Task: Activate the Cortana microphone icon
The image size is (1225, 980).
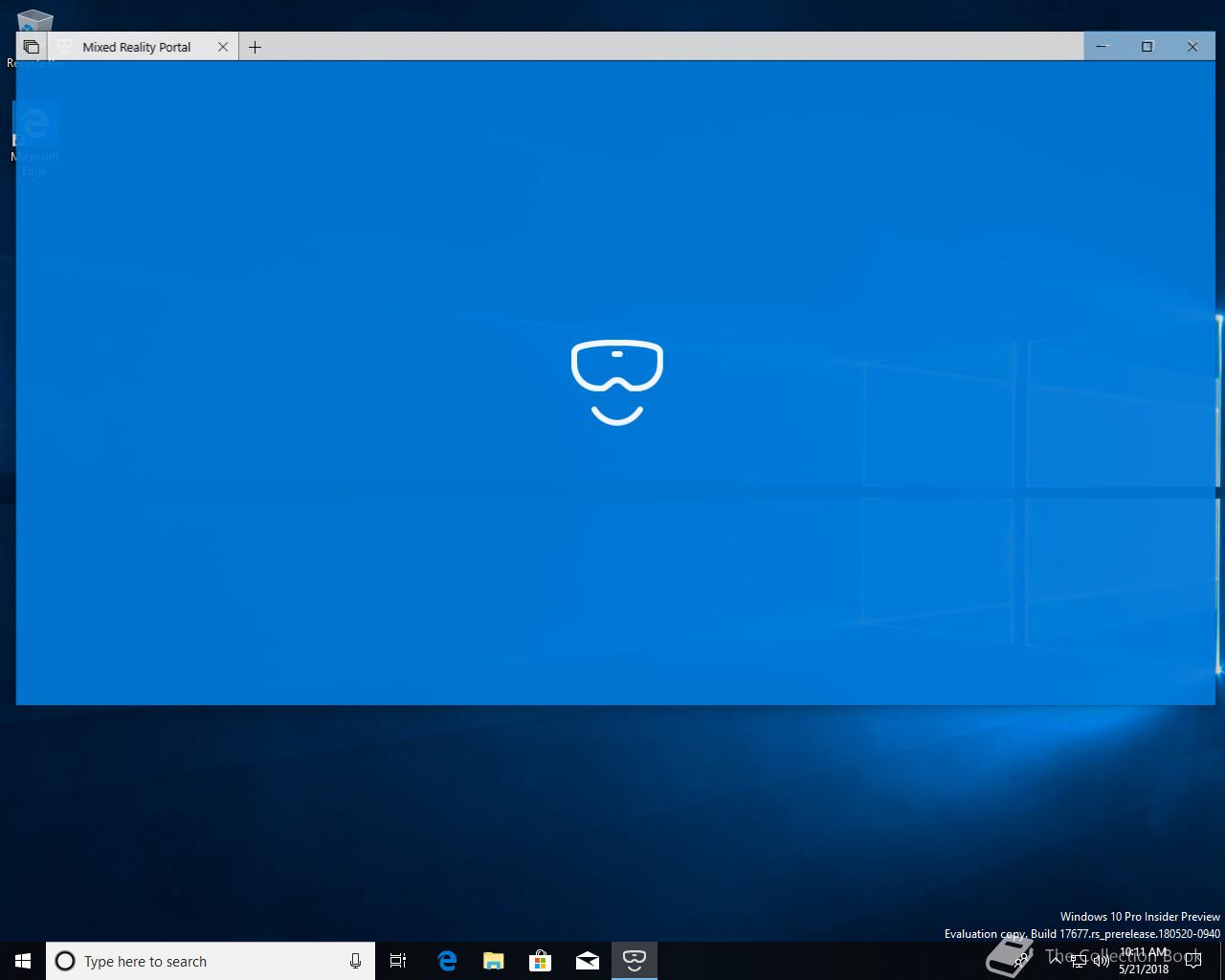Action: pyautogui.click(x=355, y=961)
